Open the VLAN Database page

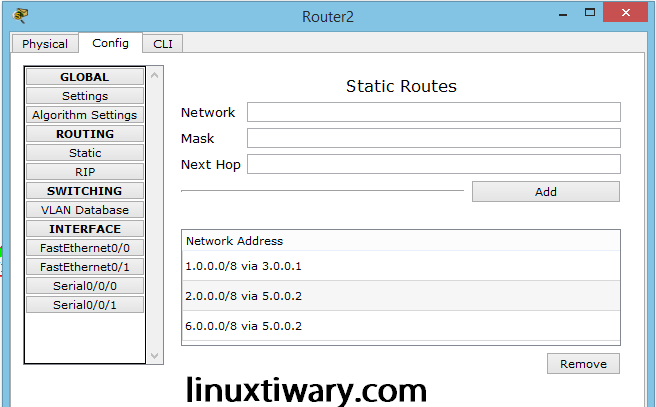tap(85, 210)
